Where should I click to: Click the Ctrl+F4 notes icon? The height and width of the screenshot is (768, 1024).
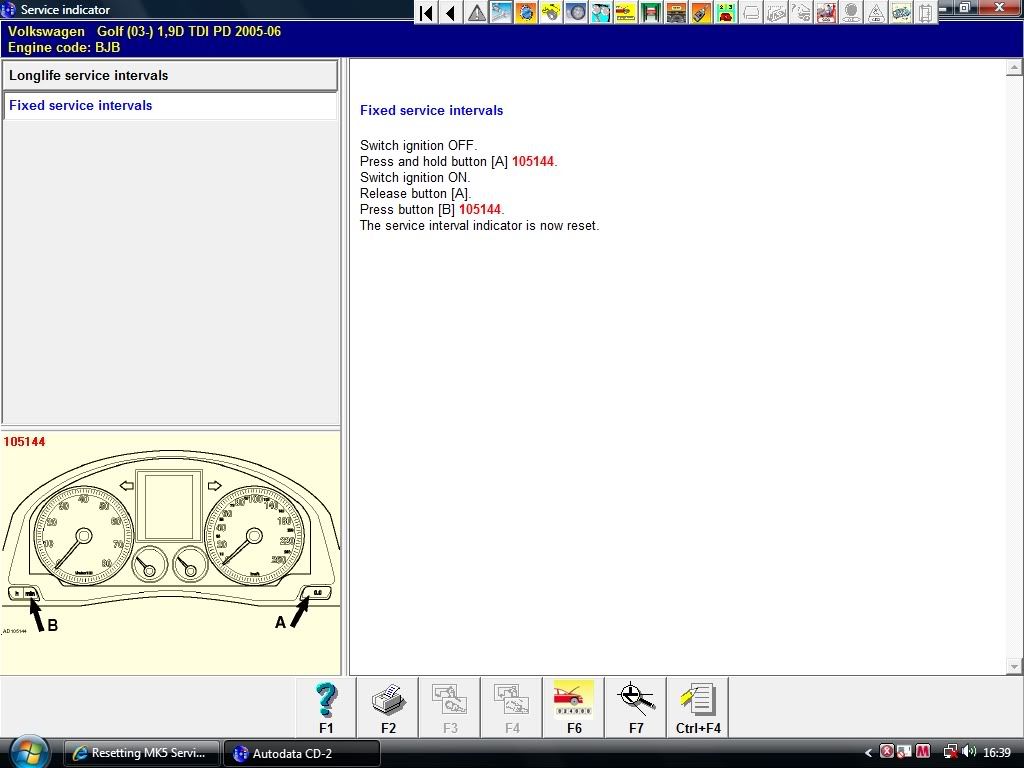(698, 707)
